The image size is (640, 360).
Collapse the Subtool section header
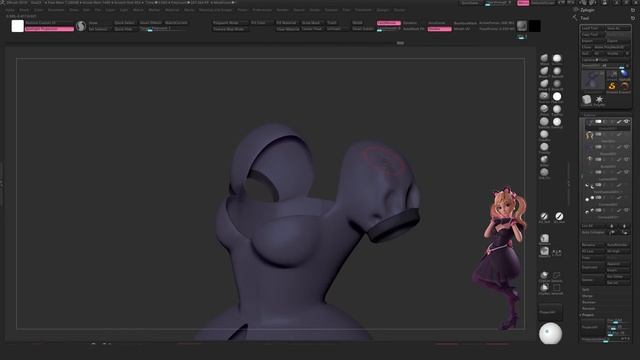coord(589,115)
